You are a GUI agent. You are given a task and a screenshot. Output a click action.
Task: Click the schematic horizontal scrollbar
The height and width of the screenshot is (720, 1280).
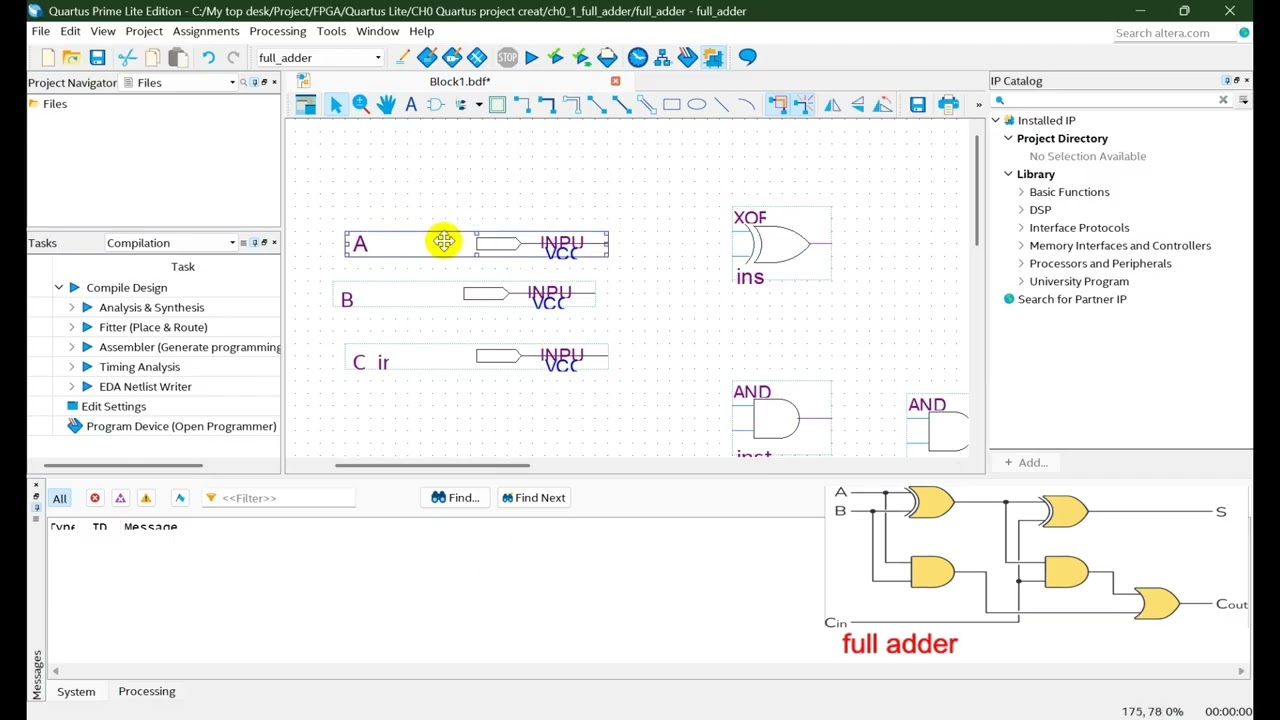click(432, 465)
